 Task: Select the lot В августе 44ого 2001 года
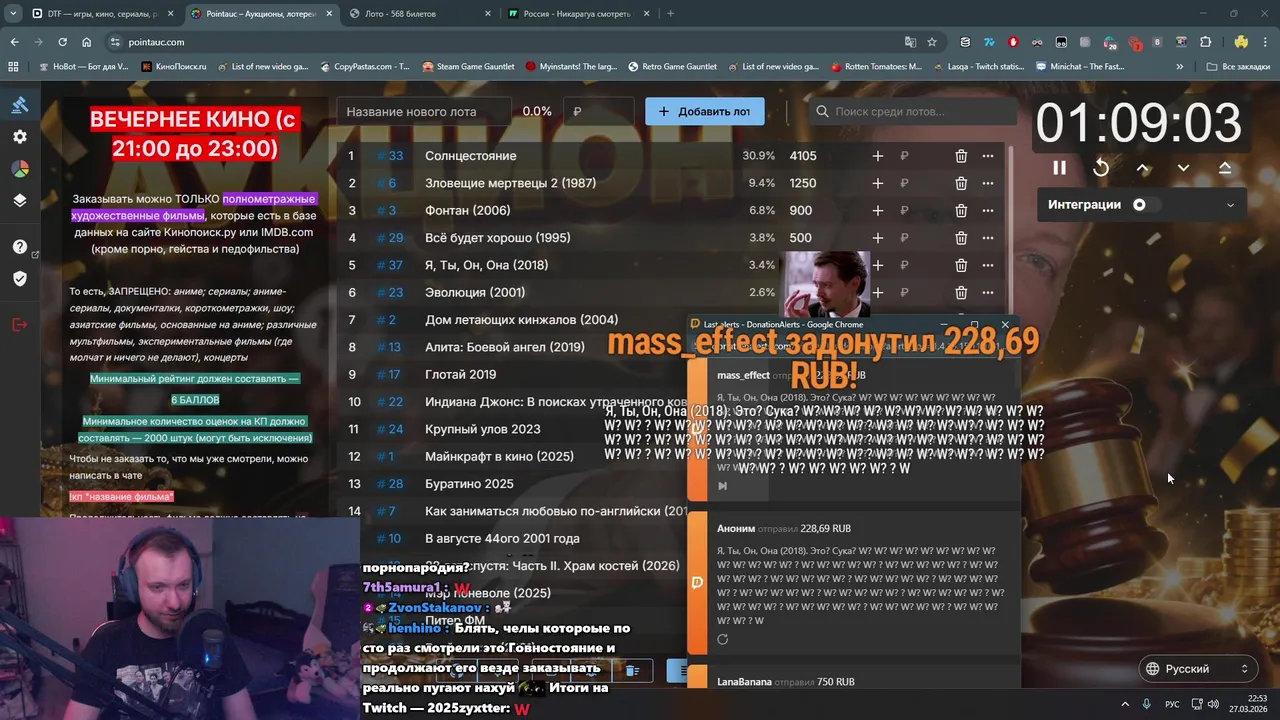pyautogui.click(x=502, y=538)
